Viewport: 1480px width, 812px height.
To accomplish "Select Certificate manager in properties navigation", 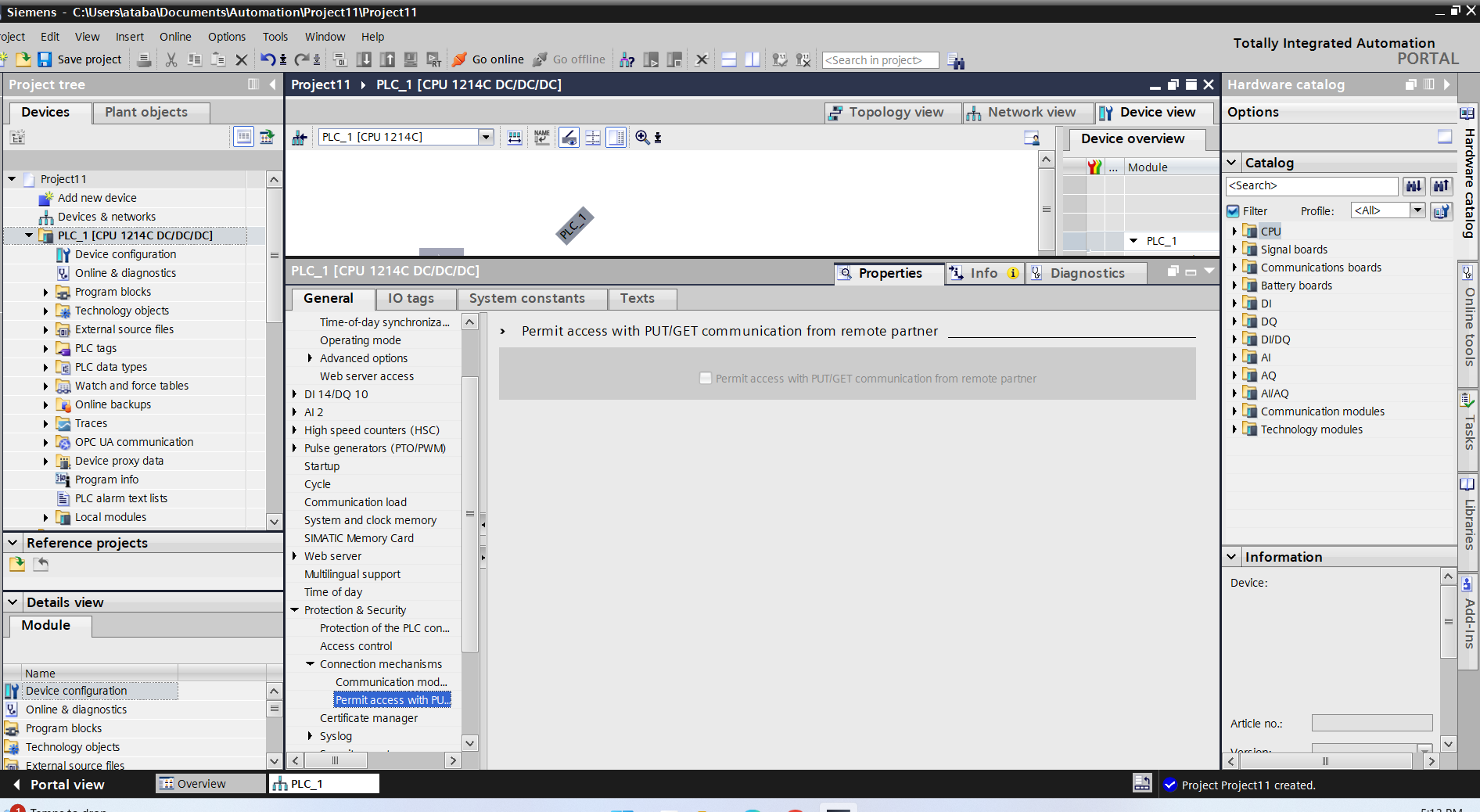I will (368, 718).
